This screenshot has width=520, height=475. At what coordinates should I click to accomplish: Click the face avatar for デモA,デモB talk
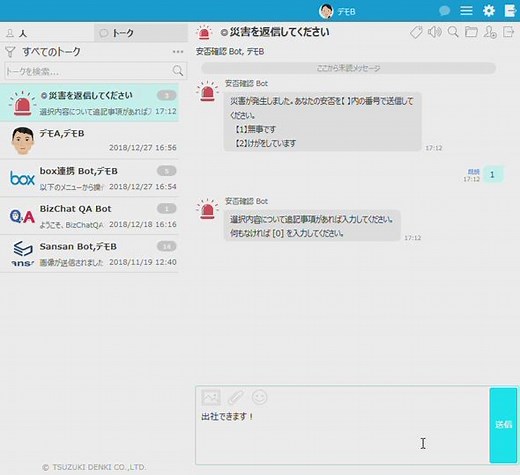22,140
